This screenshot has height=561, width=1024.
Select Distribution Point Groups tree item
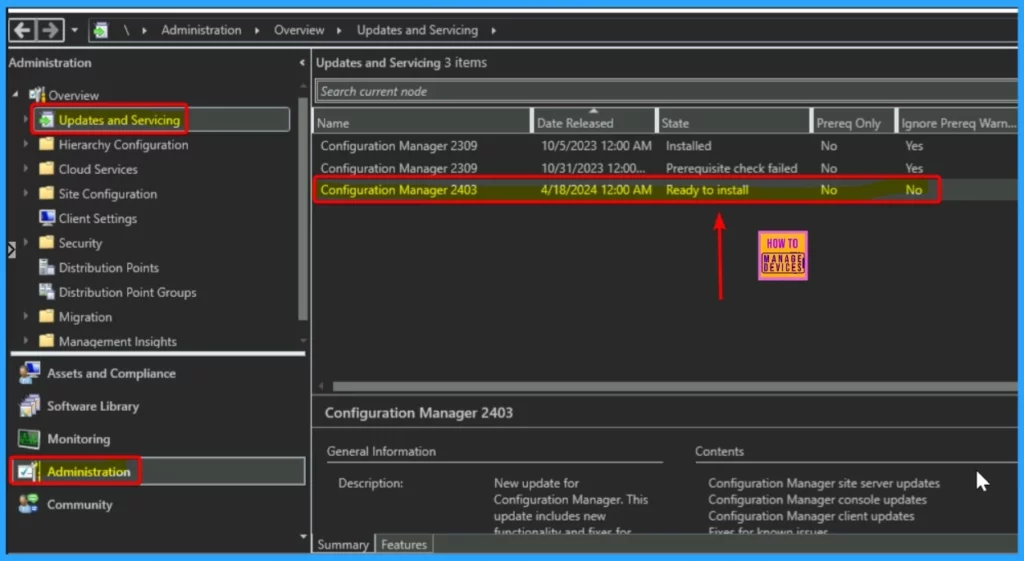127,293
